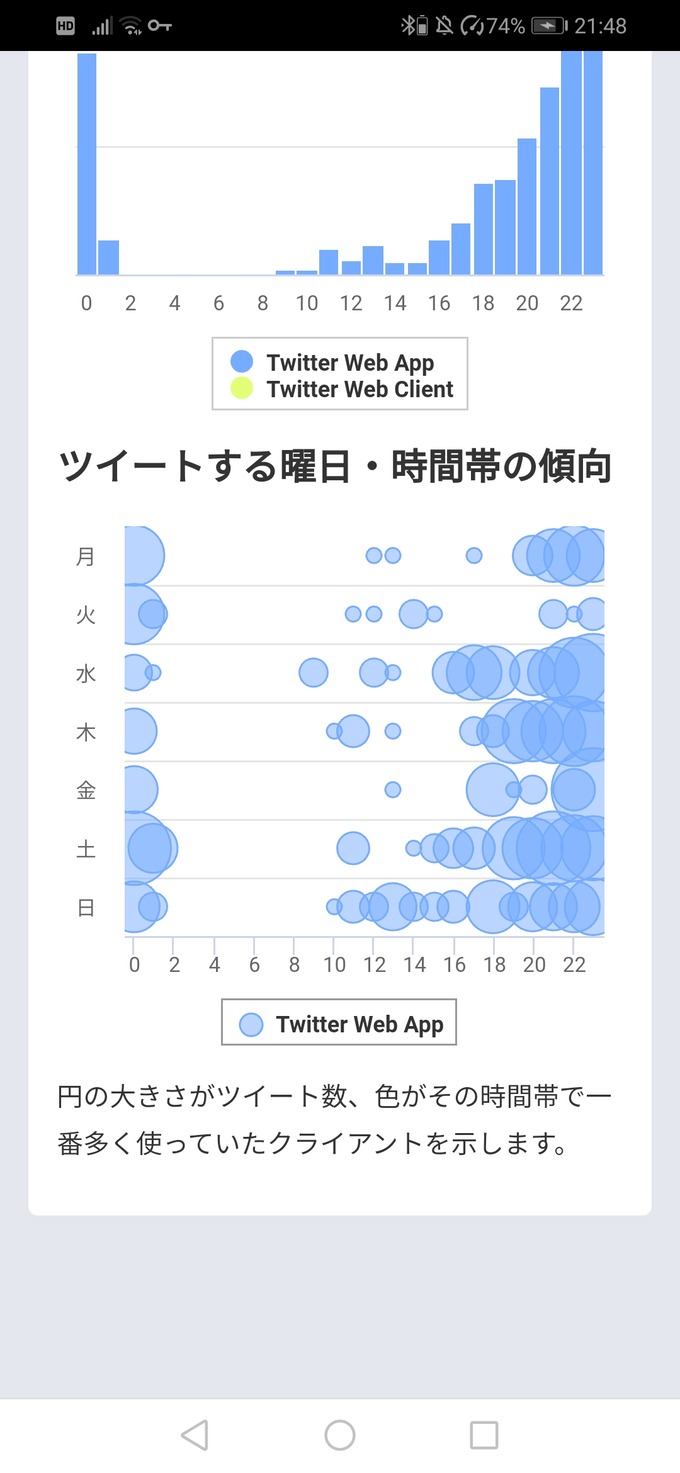Tap the Wi-Fi icon in status bar
This screenshot has width=680, height=1473.
(x=131, y=26)
